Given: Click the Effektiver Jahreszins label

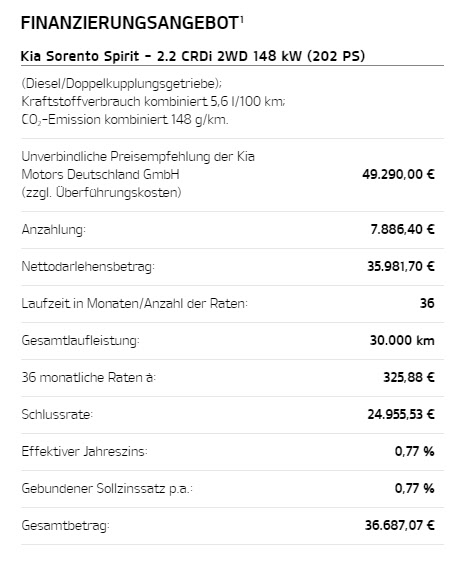Looking at the screenshot, I should click(85, 452).
